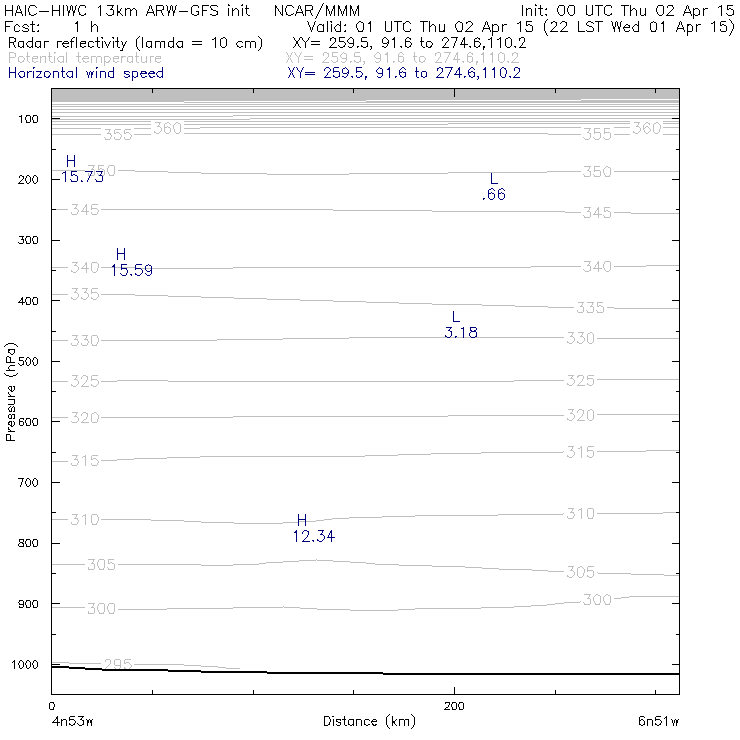The image size is (740, 740).
Task: Select the wind maximum 'H 15.59' marker
Action: [131, 262]
